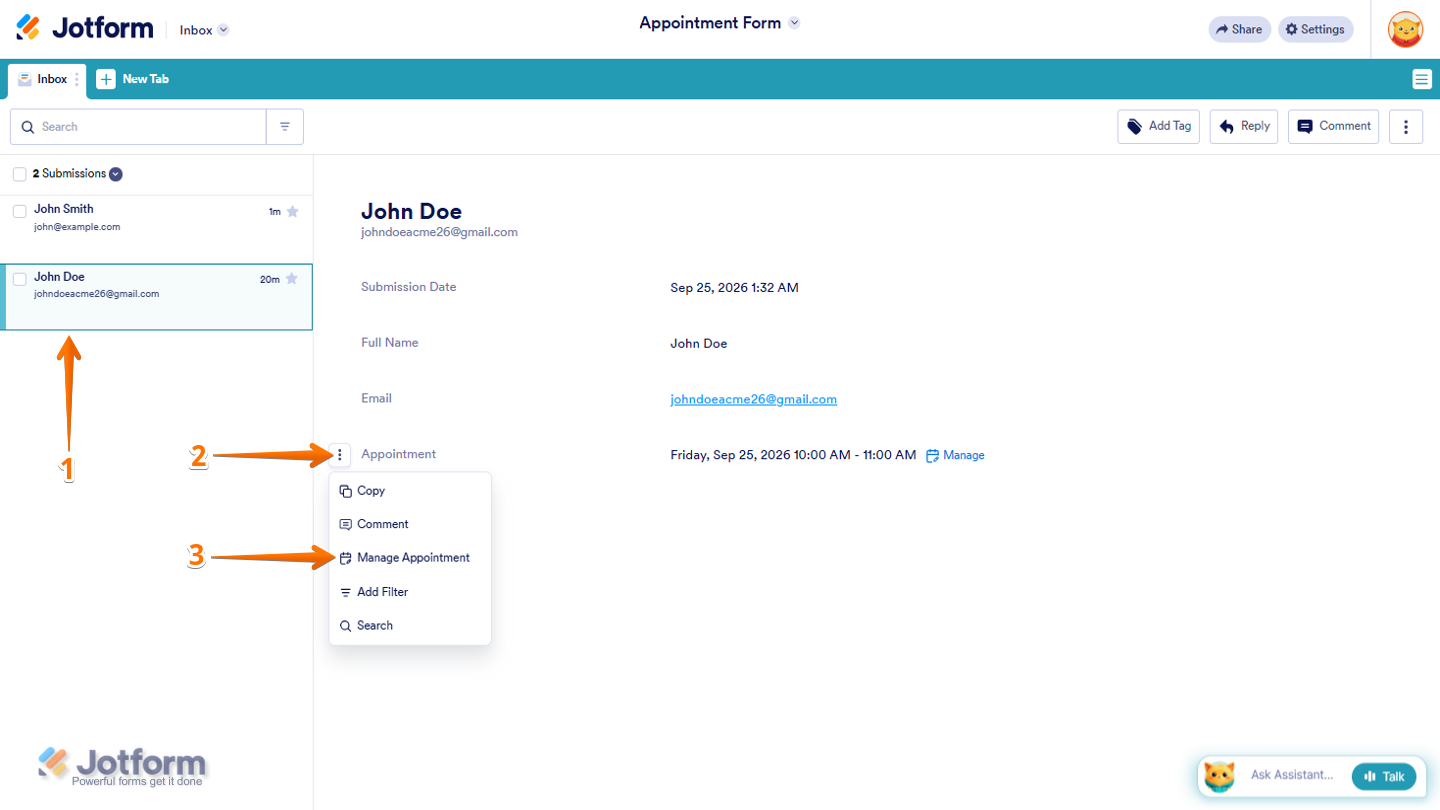
Task: Click three-dot menu beside Appointment field
Action: pos(340,455)
